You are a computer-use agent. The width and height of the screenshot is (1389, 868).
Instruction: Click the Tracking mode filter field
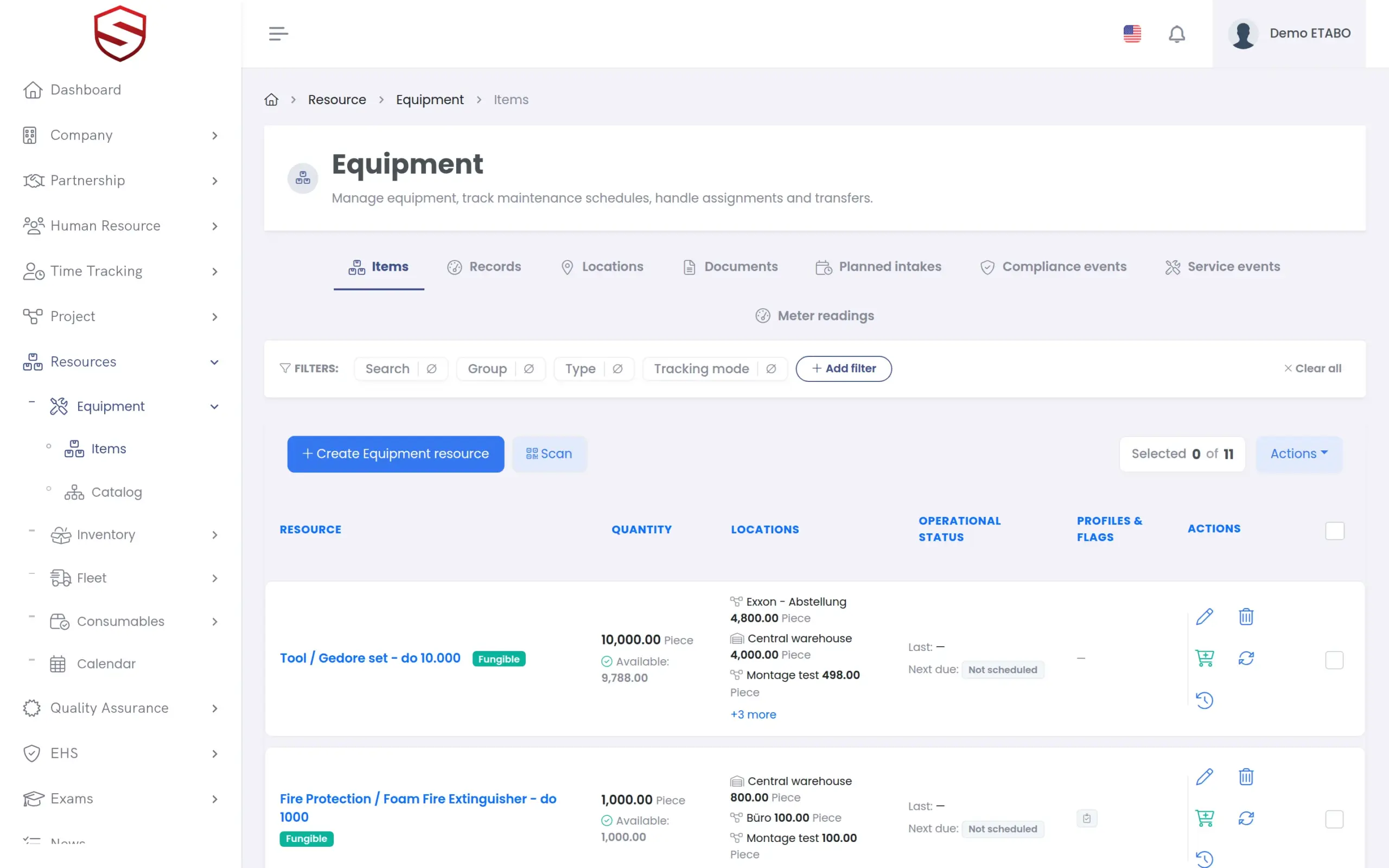point(715,368)
